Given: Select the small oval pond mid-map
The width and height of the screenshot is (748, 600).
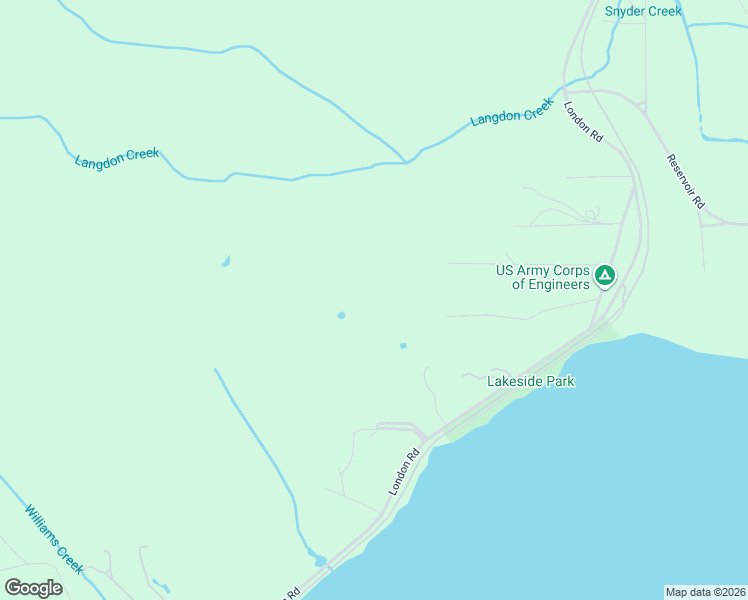Looking at the screenshot, I should click(341, 315).
